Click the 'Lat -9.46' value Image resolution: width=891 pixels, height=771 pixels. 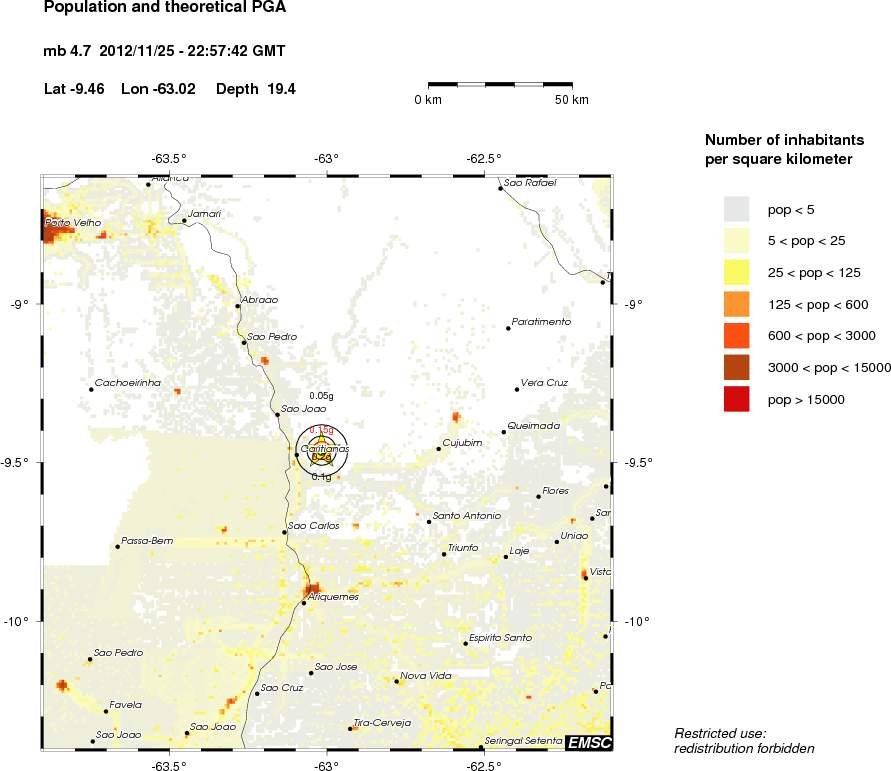coord(74,89)
